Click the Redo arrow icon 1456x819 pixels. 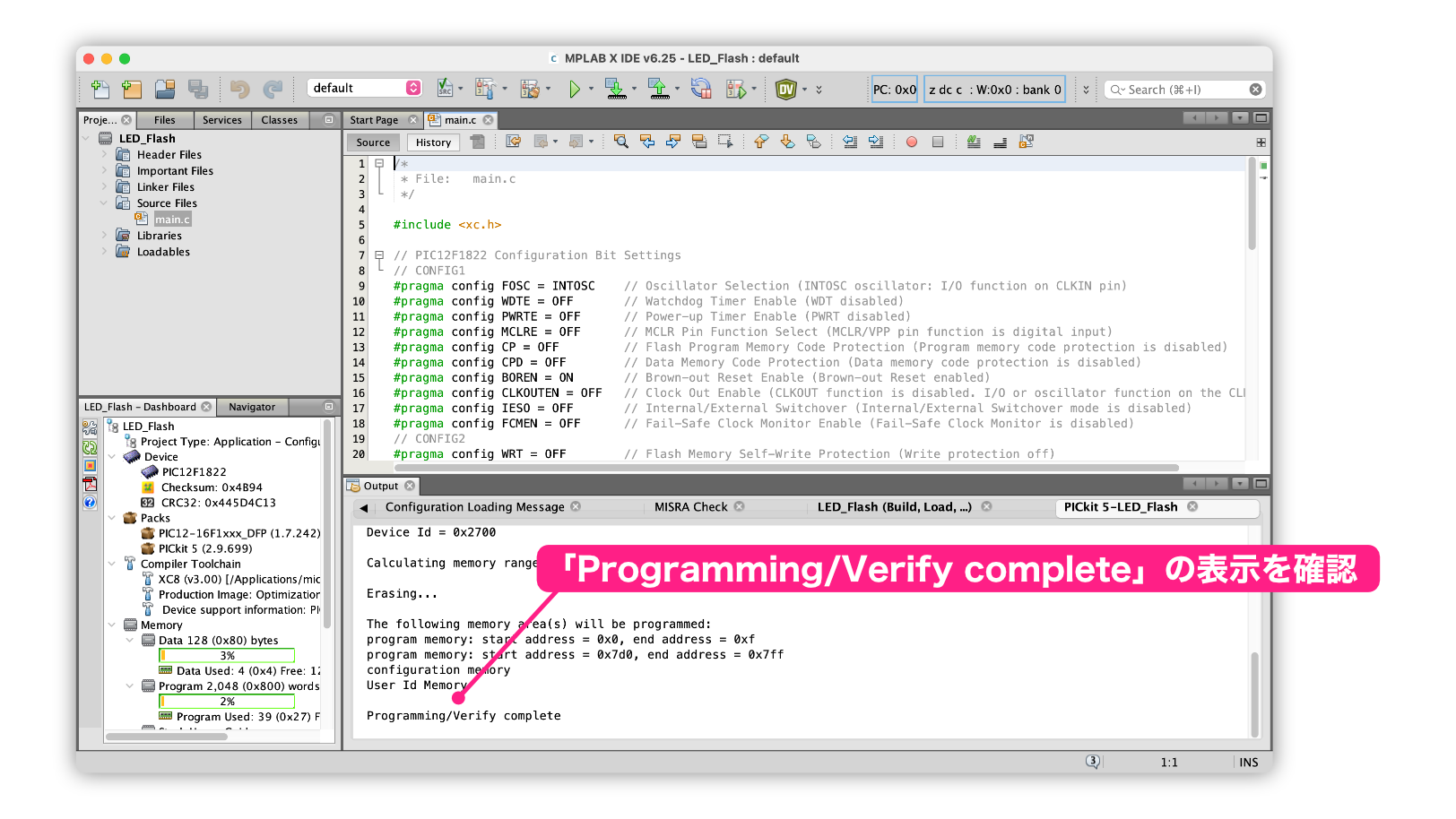[x=273, y=89]
